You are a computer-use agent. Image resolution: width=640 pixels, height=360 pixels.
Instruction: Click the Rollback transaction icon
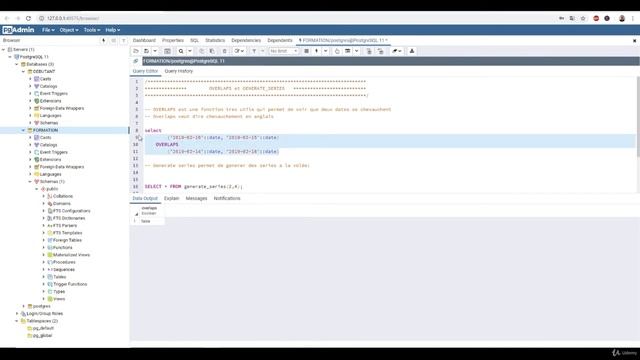click(x=380, y=51)
